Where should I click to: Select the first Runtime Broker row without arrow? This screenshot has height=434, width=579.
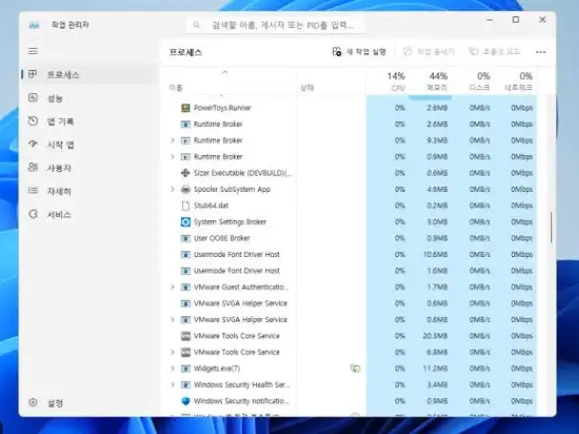coord(349,124)
